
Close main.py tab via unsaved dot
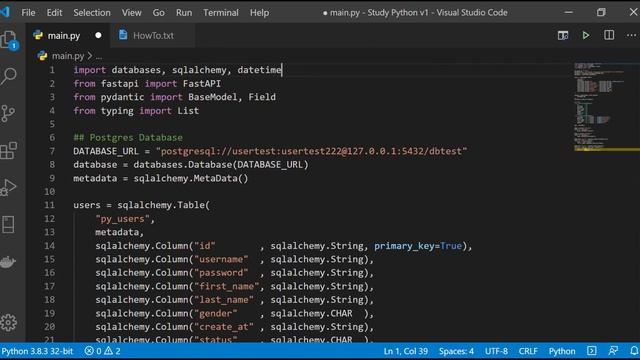pyautogui.click(x=98, y=36)
